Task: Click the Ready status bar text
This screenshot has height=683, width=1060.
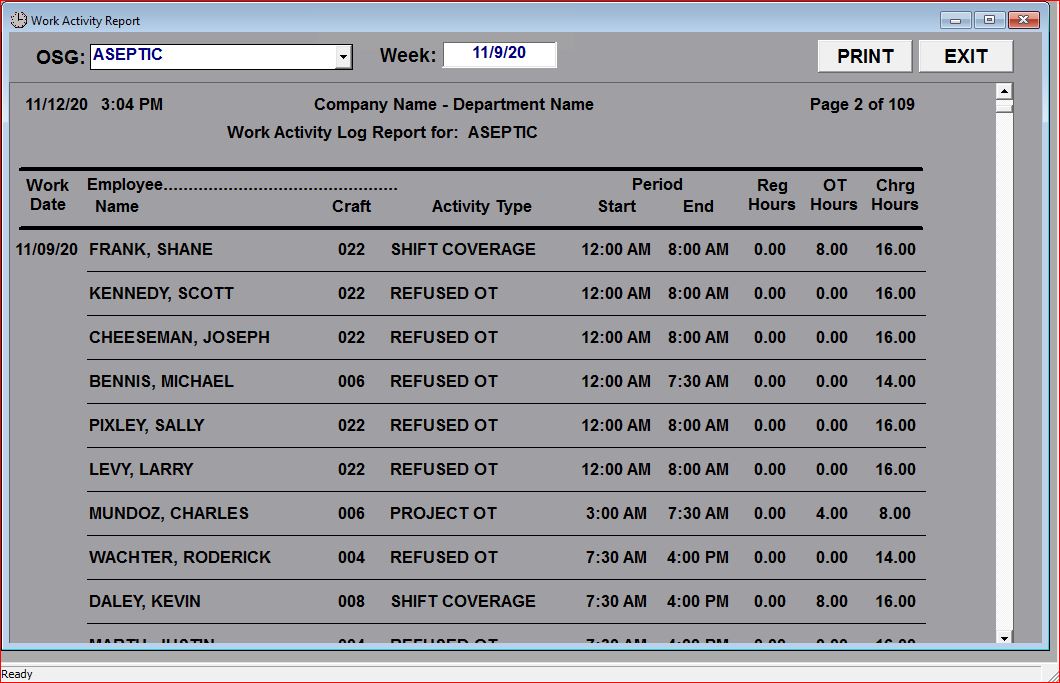Action: (17, 674)
